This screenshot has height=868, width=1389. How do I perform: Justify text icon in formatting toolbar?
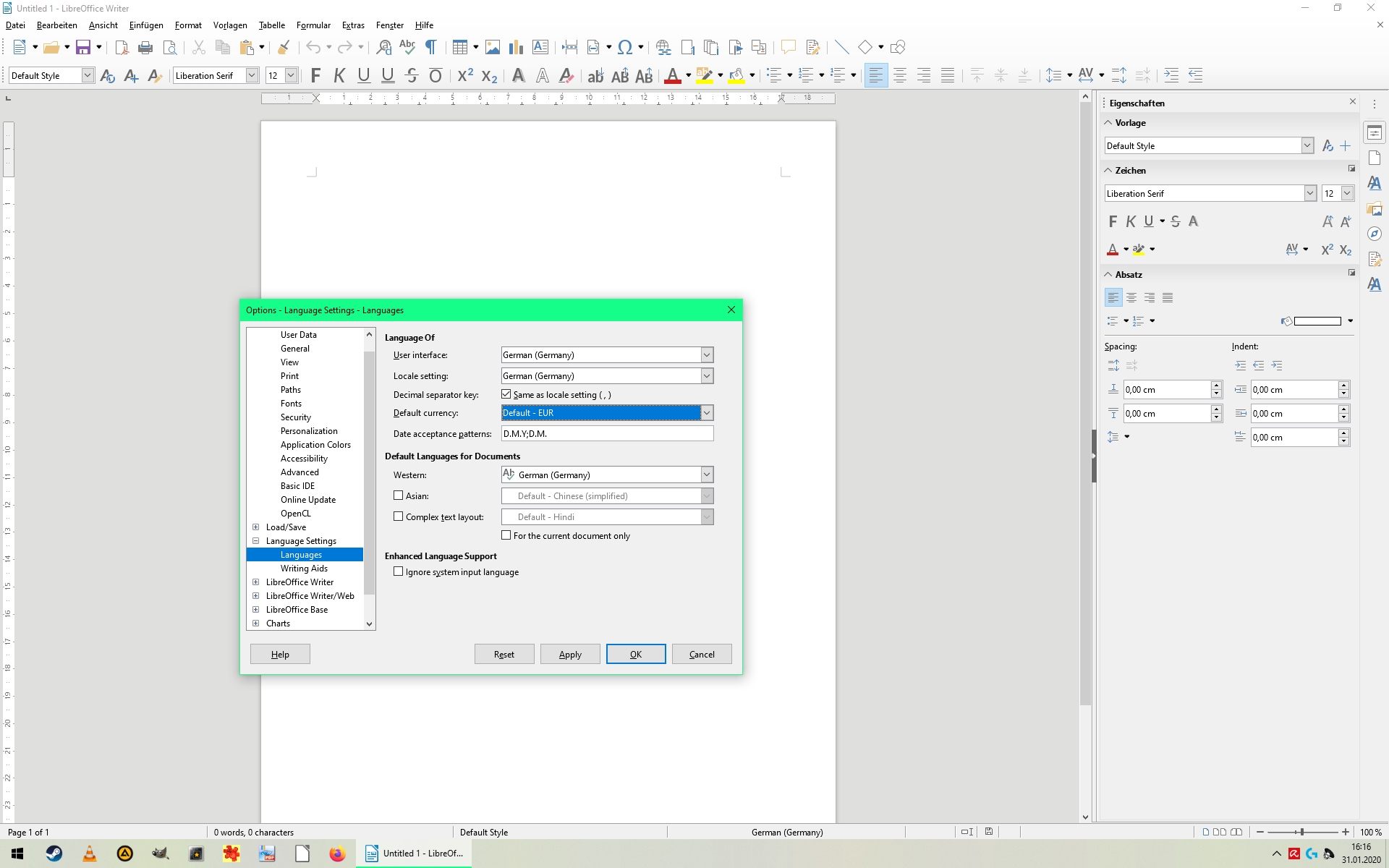click(948, 75)
